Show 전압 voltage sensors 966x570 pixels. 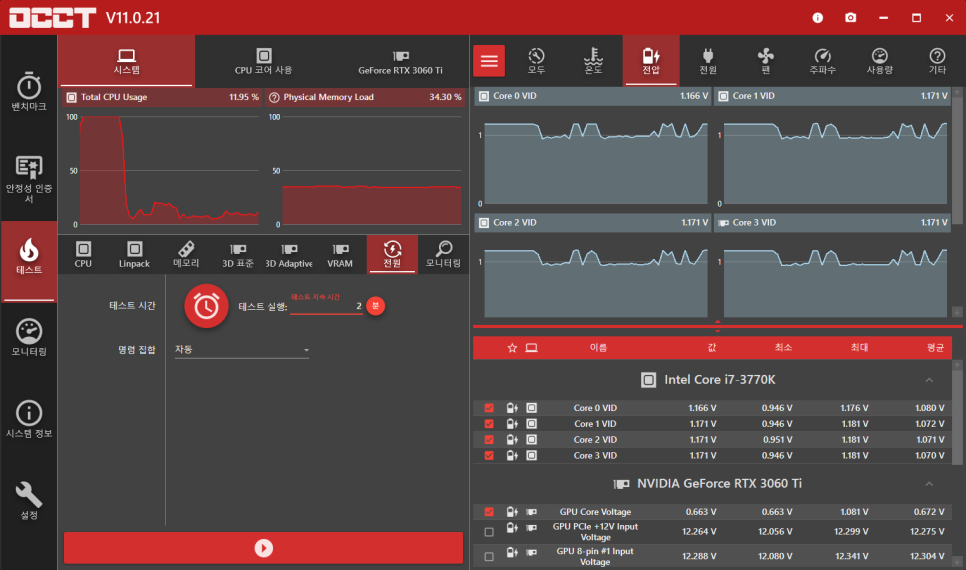coord(651,61)
